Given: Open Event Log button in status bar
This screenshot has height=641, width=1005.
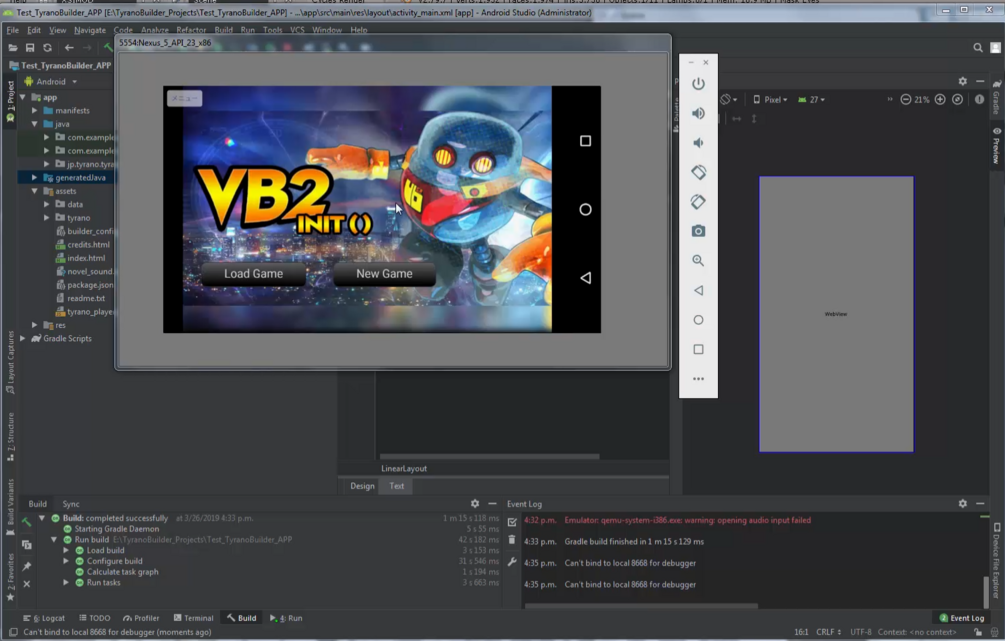Looking at the screenshot, I should click(x=961, y=618).
